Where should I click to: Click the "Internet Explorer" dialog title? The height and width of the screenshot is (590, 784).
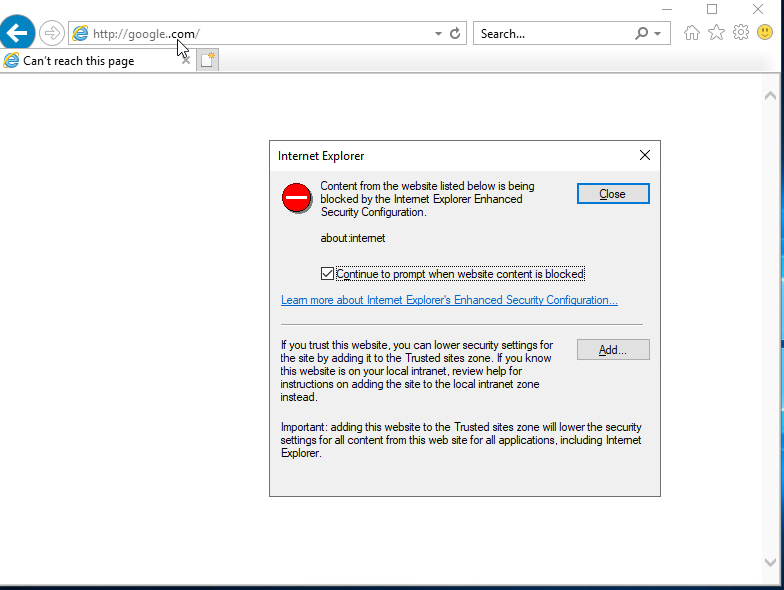[321, 156]
